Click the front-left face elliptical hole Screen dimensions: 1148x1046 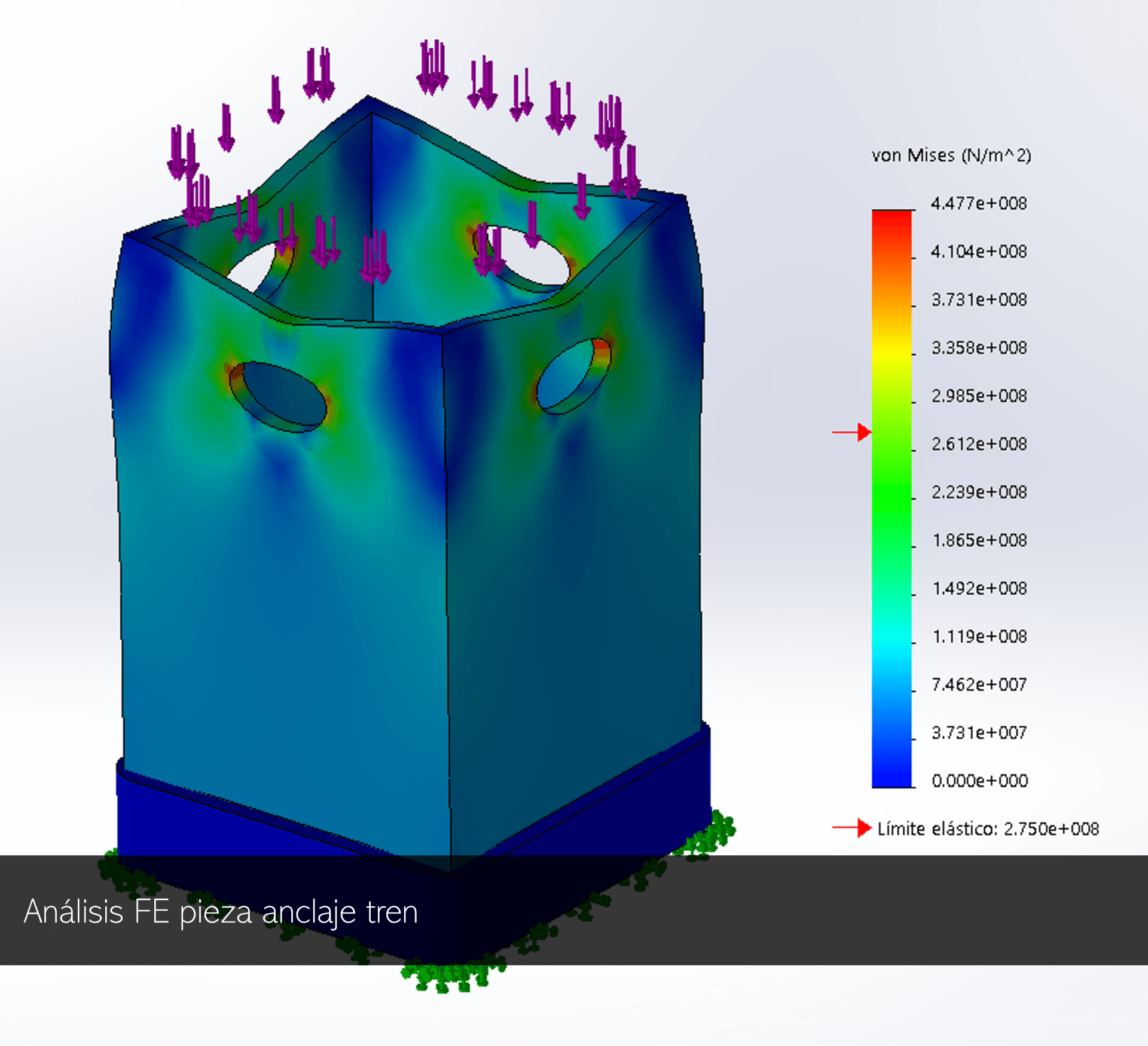281,394
